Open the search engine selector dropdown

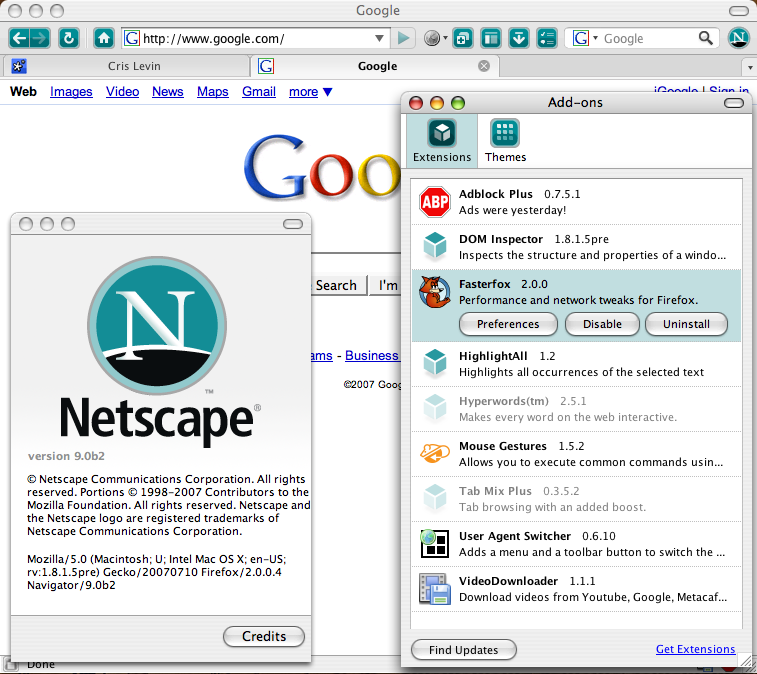coord(595,38)
